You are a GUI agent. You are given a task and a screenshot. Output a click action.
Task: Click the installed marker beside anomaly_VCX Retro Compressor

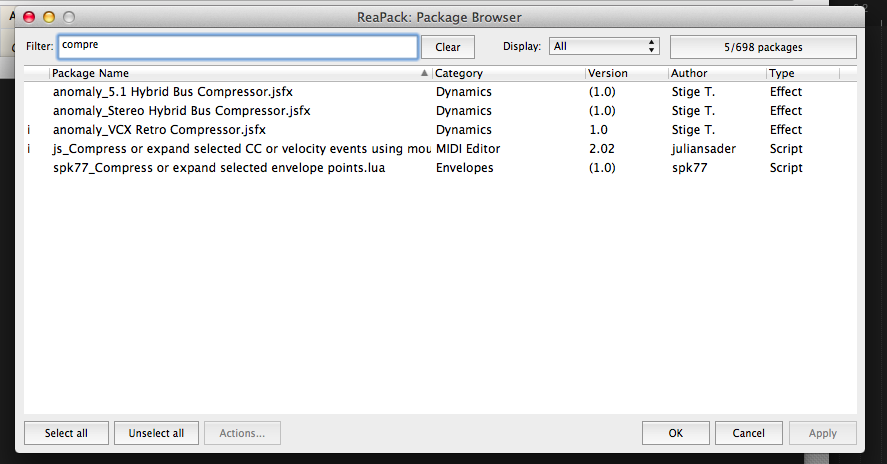(x=29, y=130)
